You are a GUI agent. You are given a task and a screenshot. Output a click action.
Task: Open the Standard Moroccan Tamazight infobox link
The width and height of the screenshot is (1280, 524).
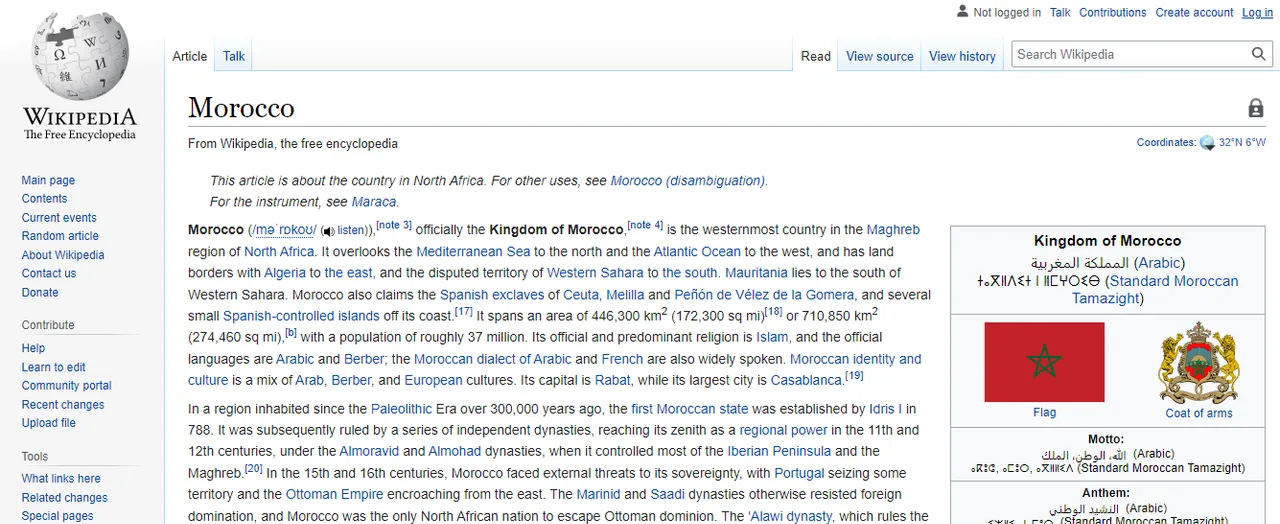click(1155, 290)
